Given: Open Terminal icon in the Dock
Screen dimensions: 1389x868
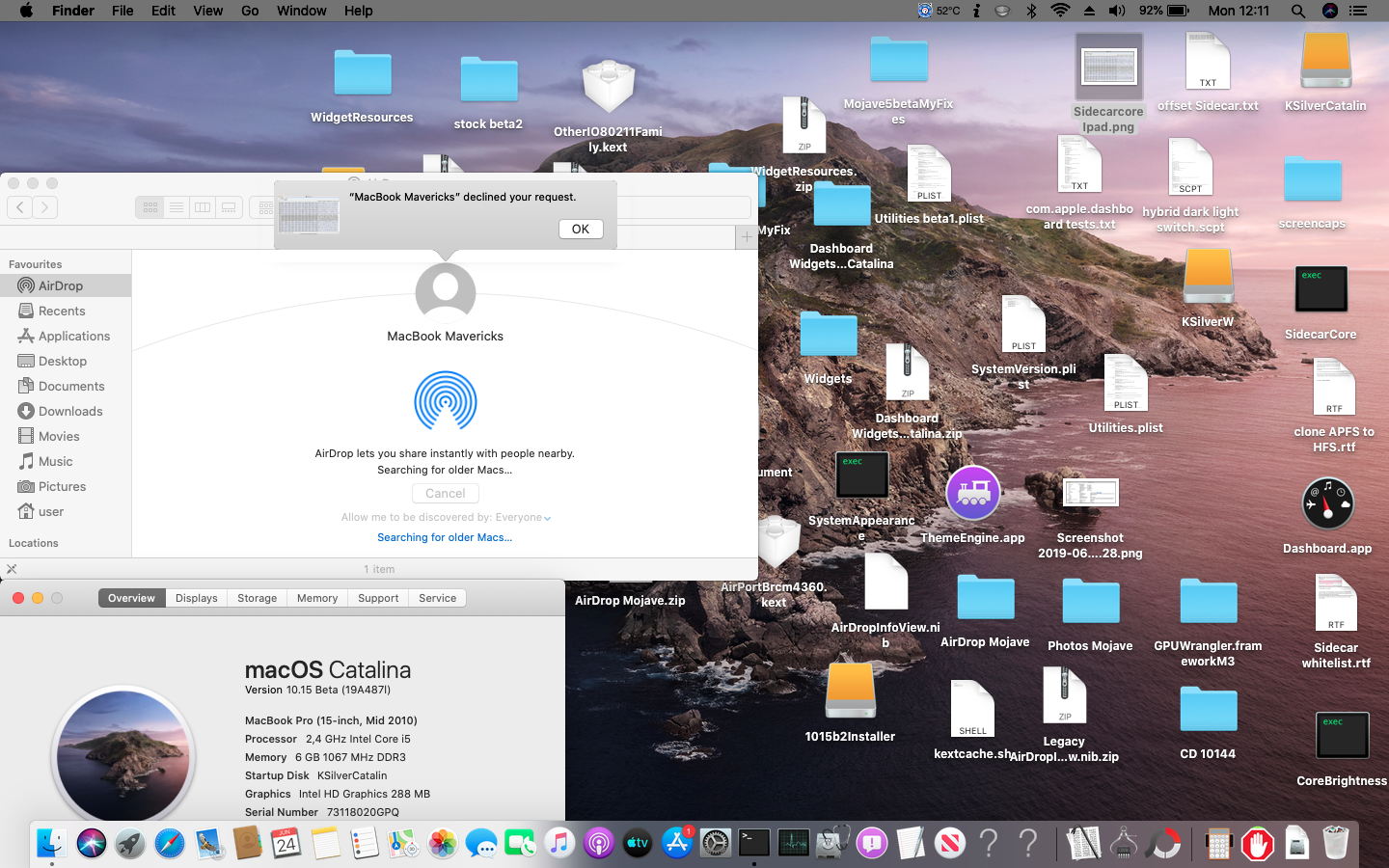Looking at the screenshot, I should pyautogui.click(x=754, y=843).
